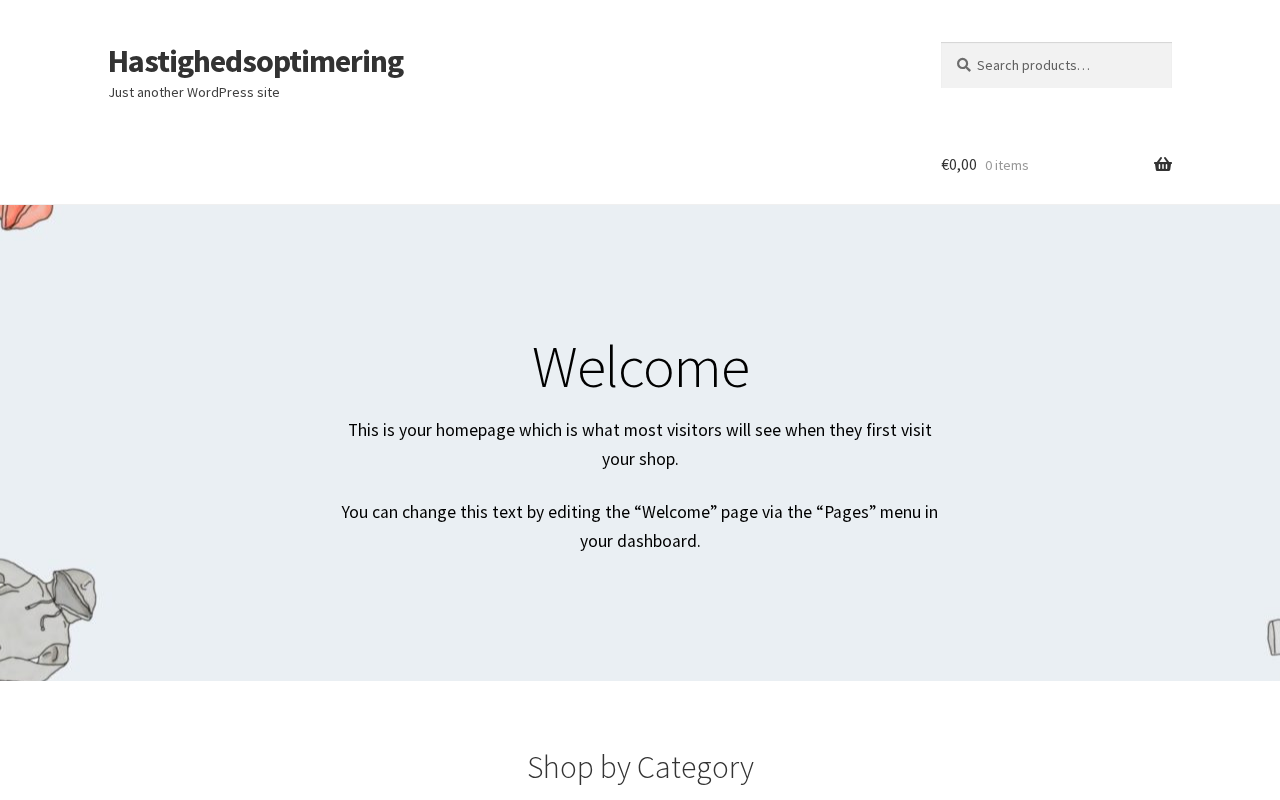Open the Hastighedsoptimering site title link
This screenshot has width=1280, height=800.
255,61
